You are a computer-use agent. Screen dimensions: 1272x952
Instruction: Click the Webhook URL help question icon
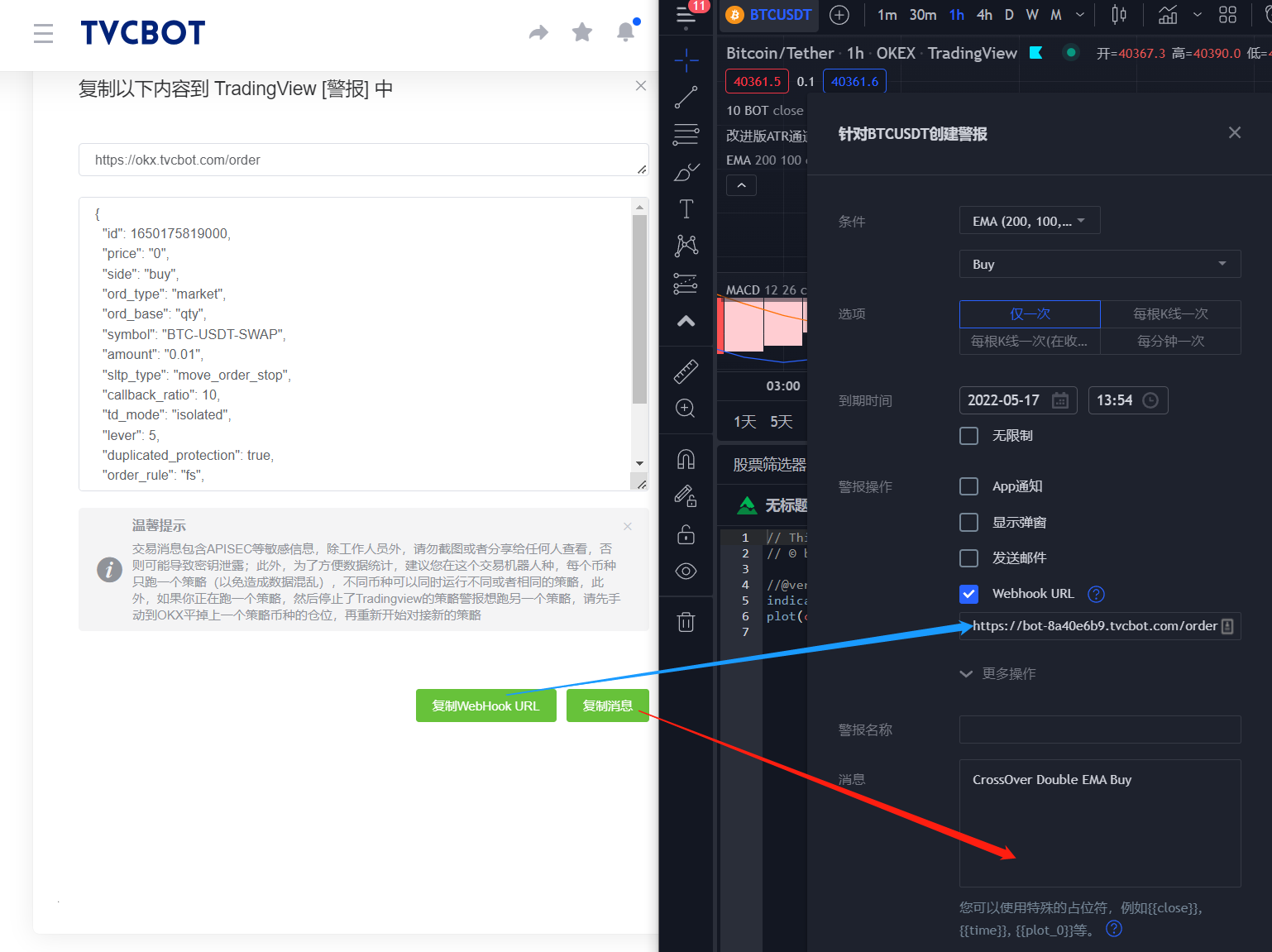pyautogui.click(x=1096, y=594)
